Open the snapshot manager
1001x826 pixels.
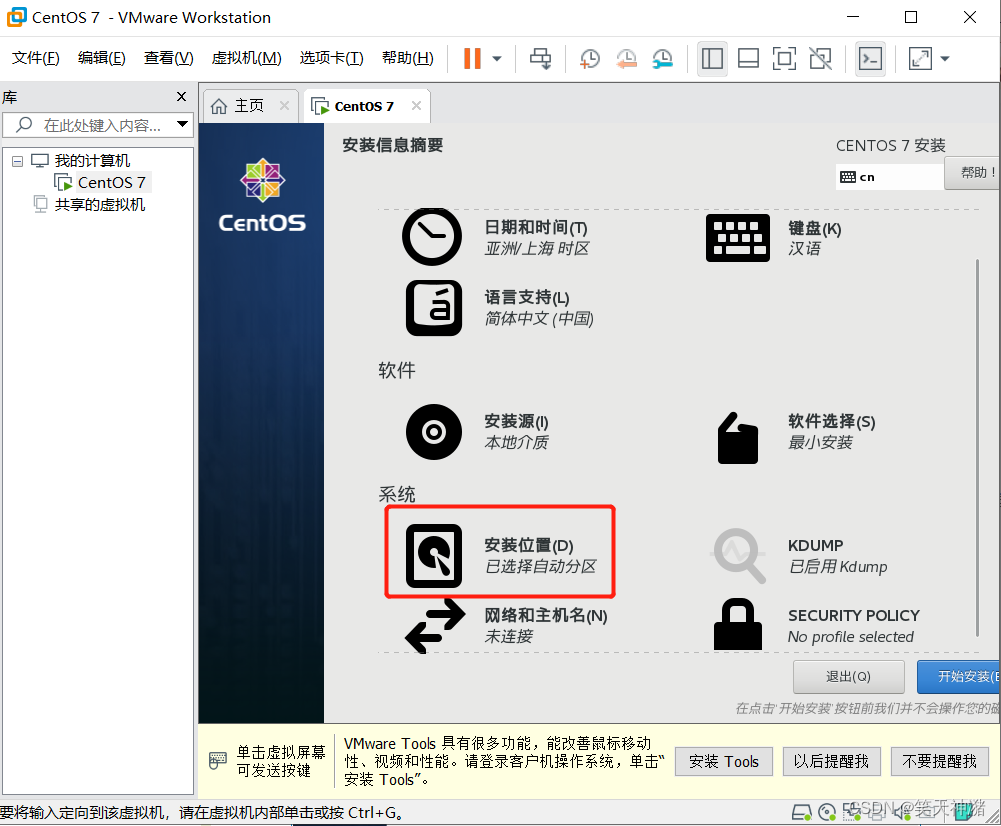pyautogui.click(x=663, y=59)
